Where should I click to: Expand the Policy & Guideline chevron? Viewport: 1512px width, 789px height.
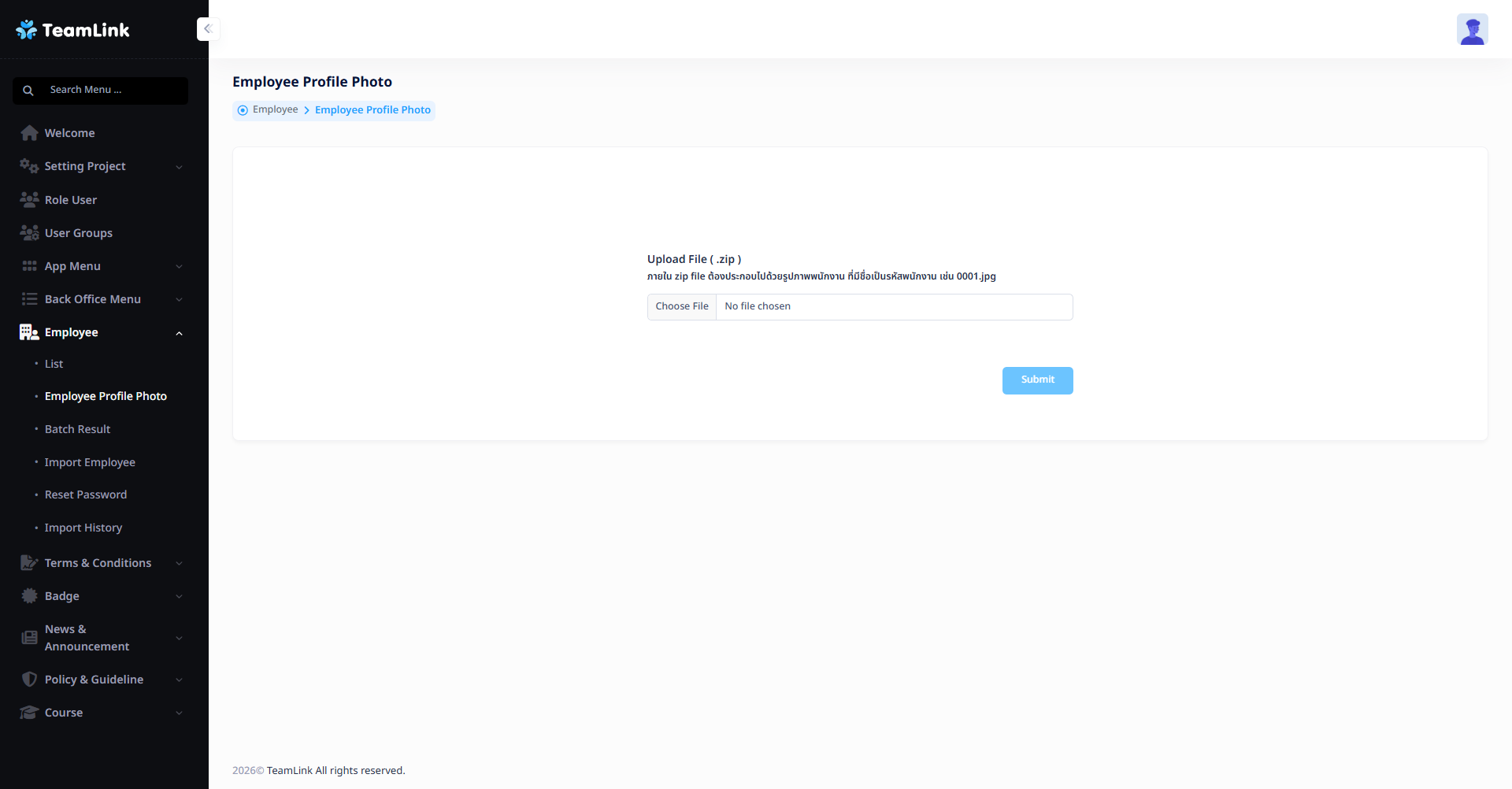(179, 680)
